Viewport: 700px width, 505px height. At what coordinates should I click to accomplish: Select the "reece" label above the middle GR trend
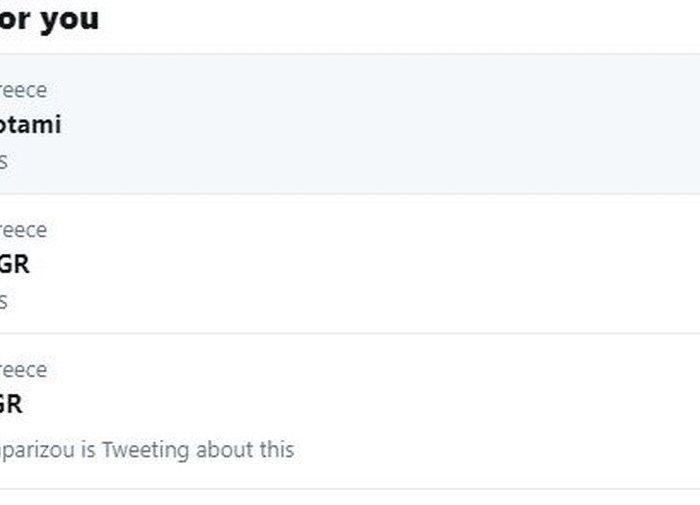click(23, 230)
